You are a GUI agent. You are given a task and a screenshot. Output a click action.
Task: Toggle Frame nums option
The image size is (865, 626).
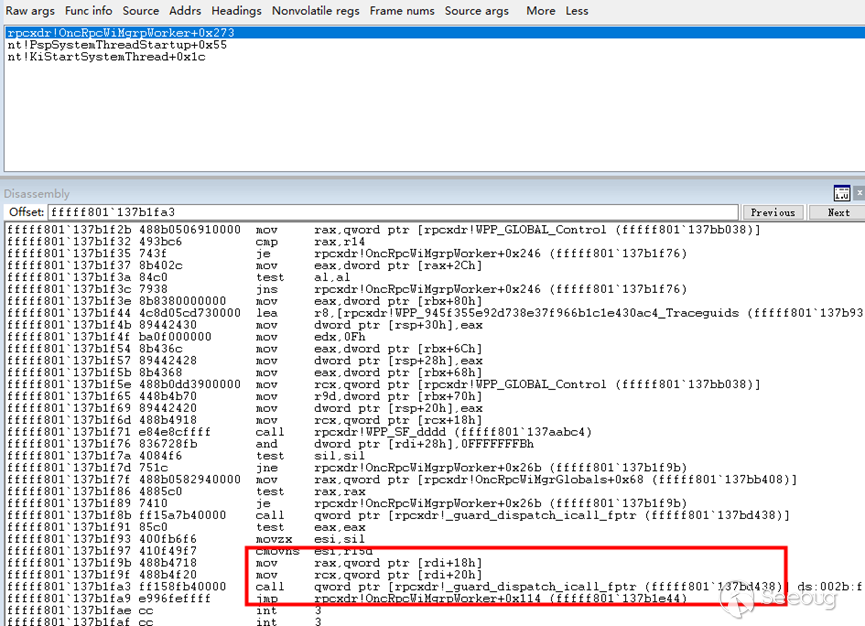(x=402, y=10)
